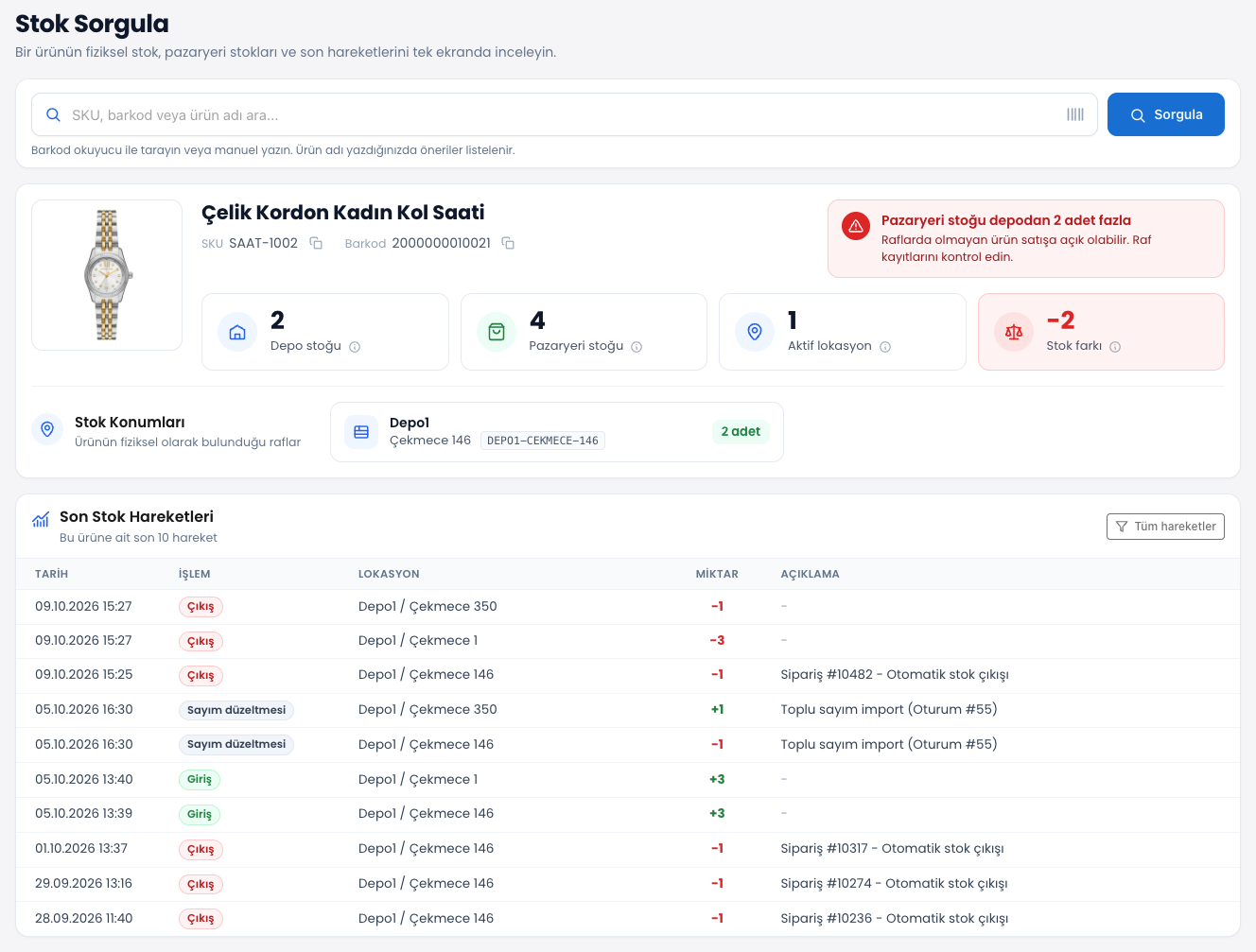Select the TARİH column header
The image size is (1256, 952).
click(x=52, y=574)
